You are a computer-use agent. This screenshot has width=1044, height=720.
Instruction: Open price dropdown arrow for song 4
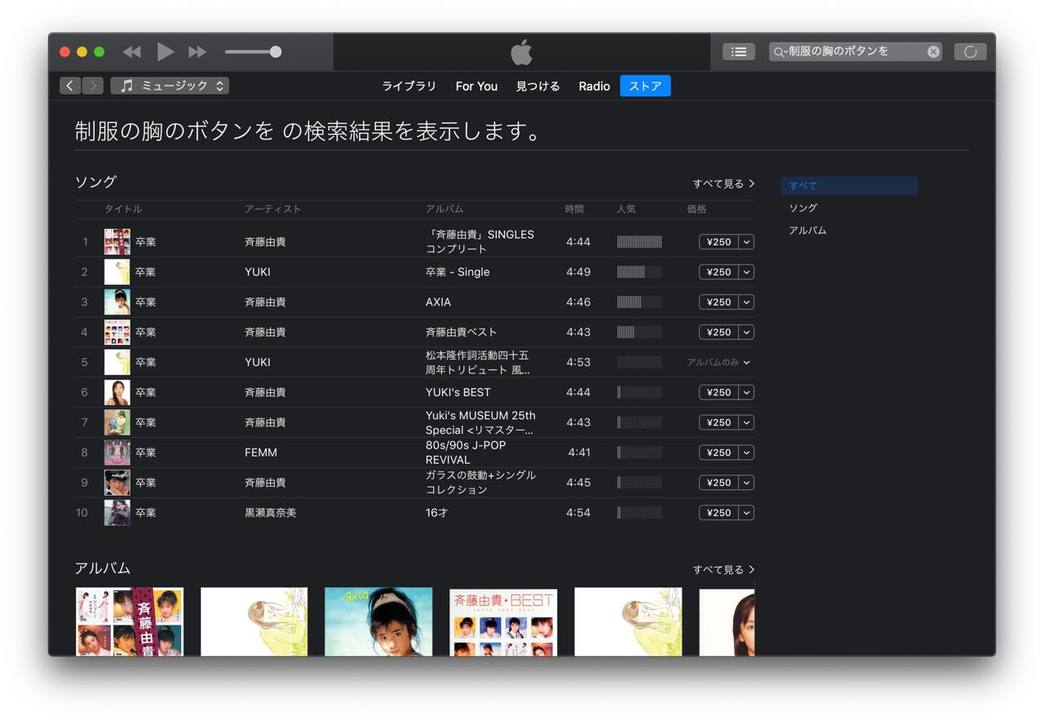pos(746,332)
